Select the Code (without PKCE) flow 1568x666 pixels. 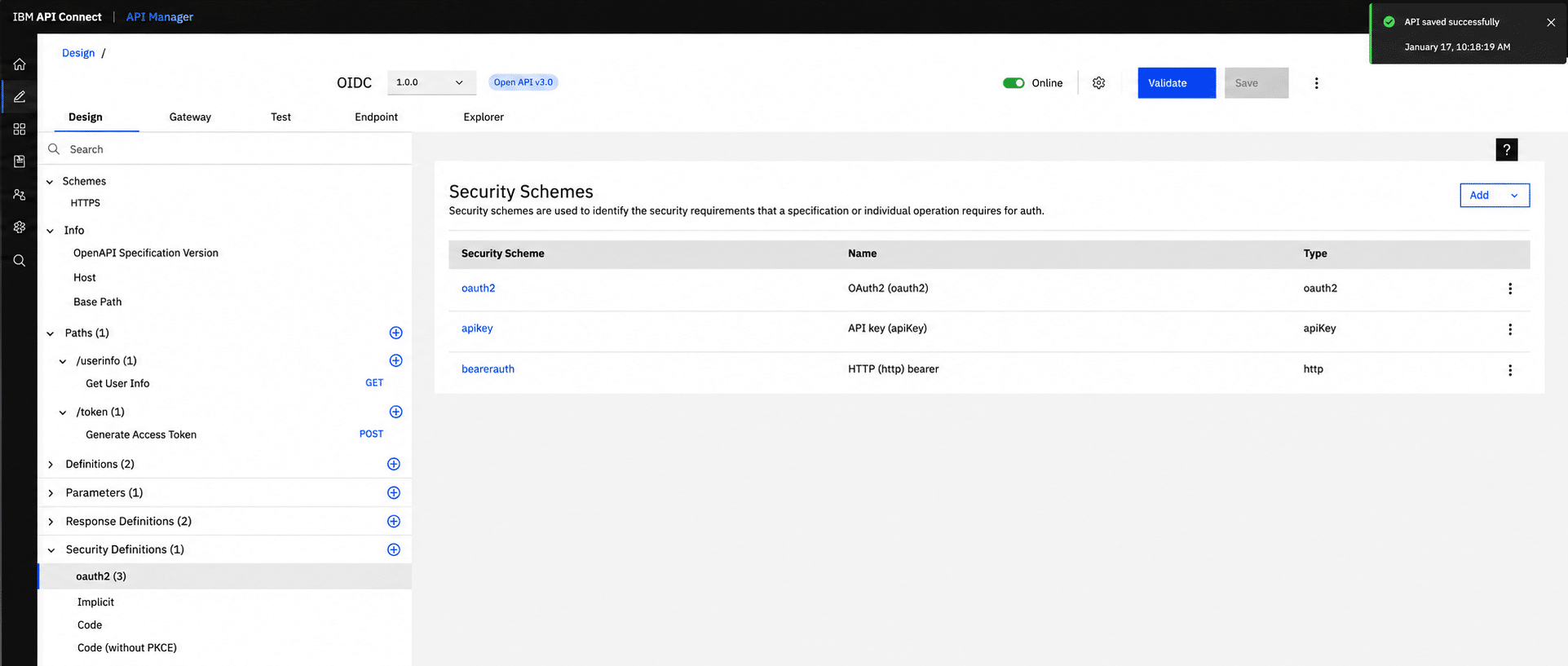pos(127,647)
